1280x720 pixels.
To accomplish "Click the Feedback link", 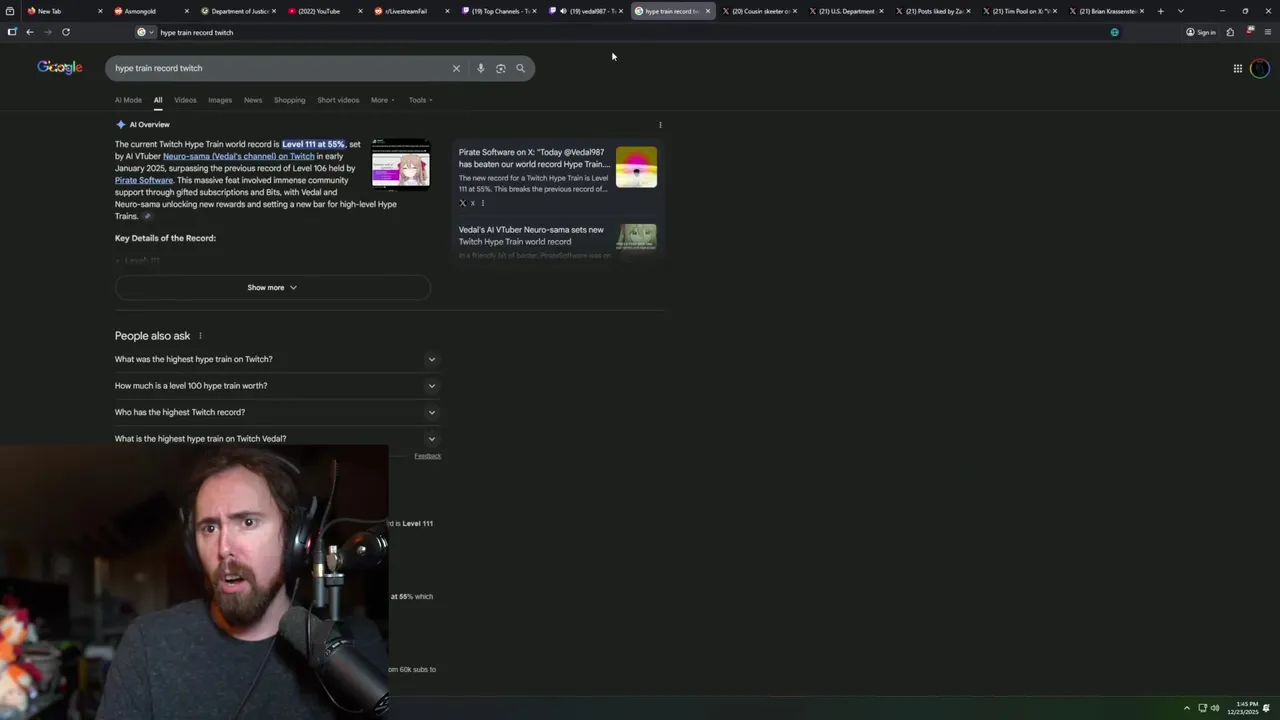I will 427,456.
